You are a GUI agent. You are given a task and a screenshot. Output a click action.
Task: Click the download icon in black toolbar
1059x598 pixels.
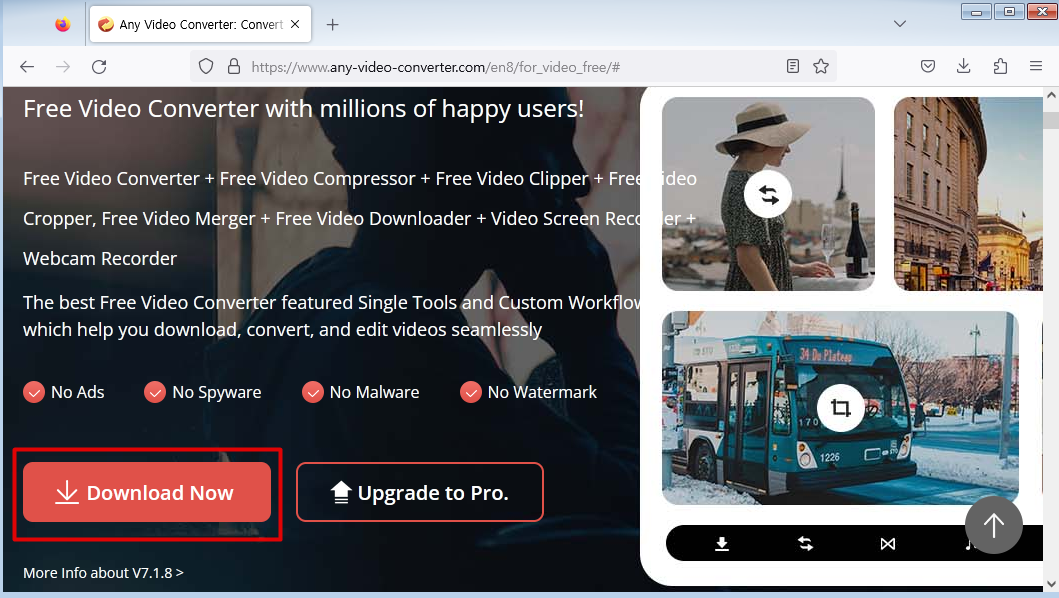click(722, 544)
